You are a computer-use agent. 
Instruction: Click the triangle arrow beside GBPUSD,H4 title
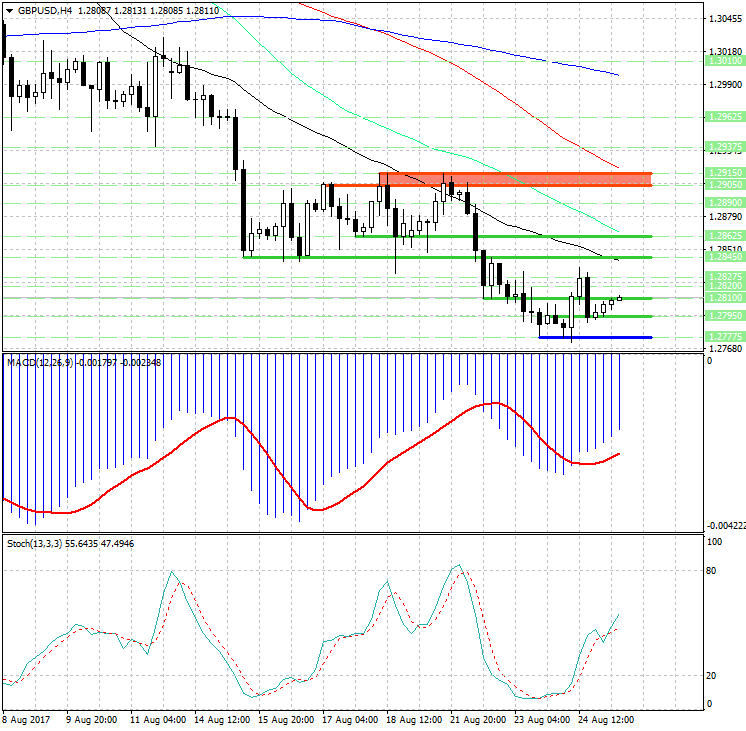(9, 10)
